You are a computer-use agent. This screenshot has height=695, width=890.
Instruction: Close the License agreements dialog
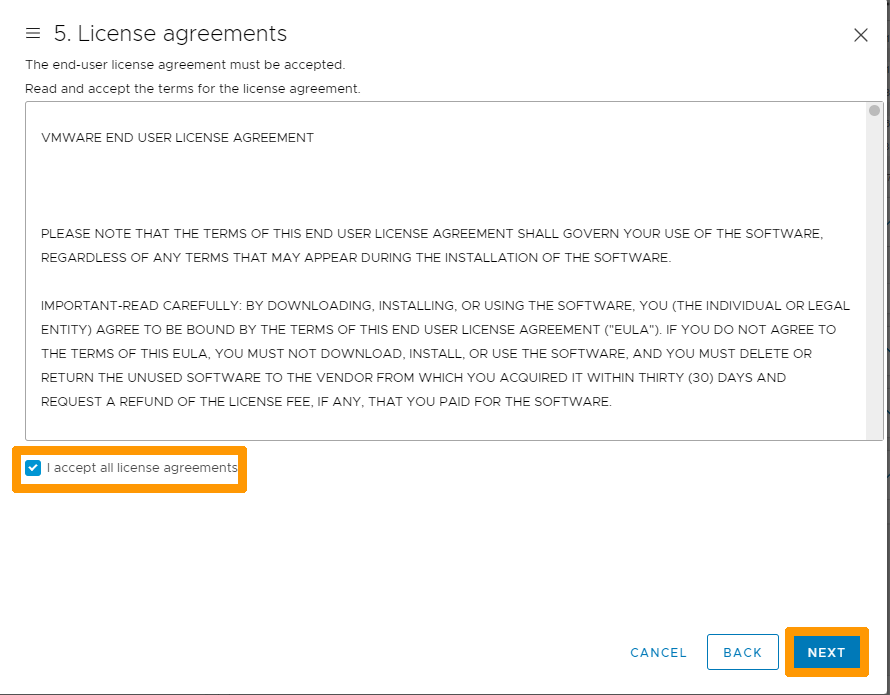click(860, 35)
